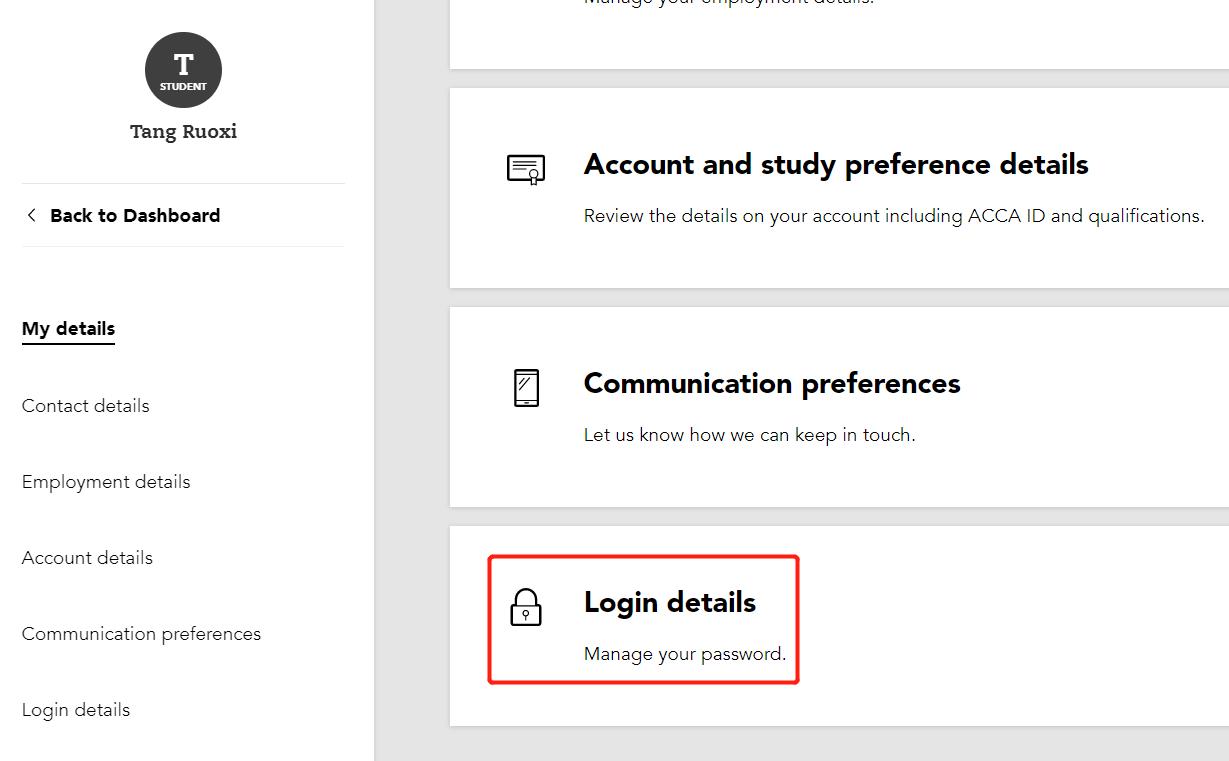Image resolution: width=1229 pixels, height=761 pixels.
Task: Open Contact details from the sidebar
Action: tap(86, 406)
